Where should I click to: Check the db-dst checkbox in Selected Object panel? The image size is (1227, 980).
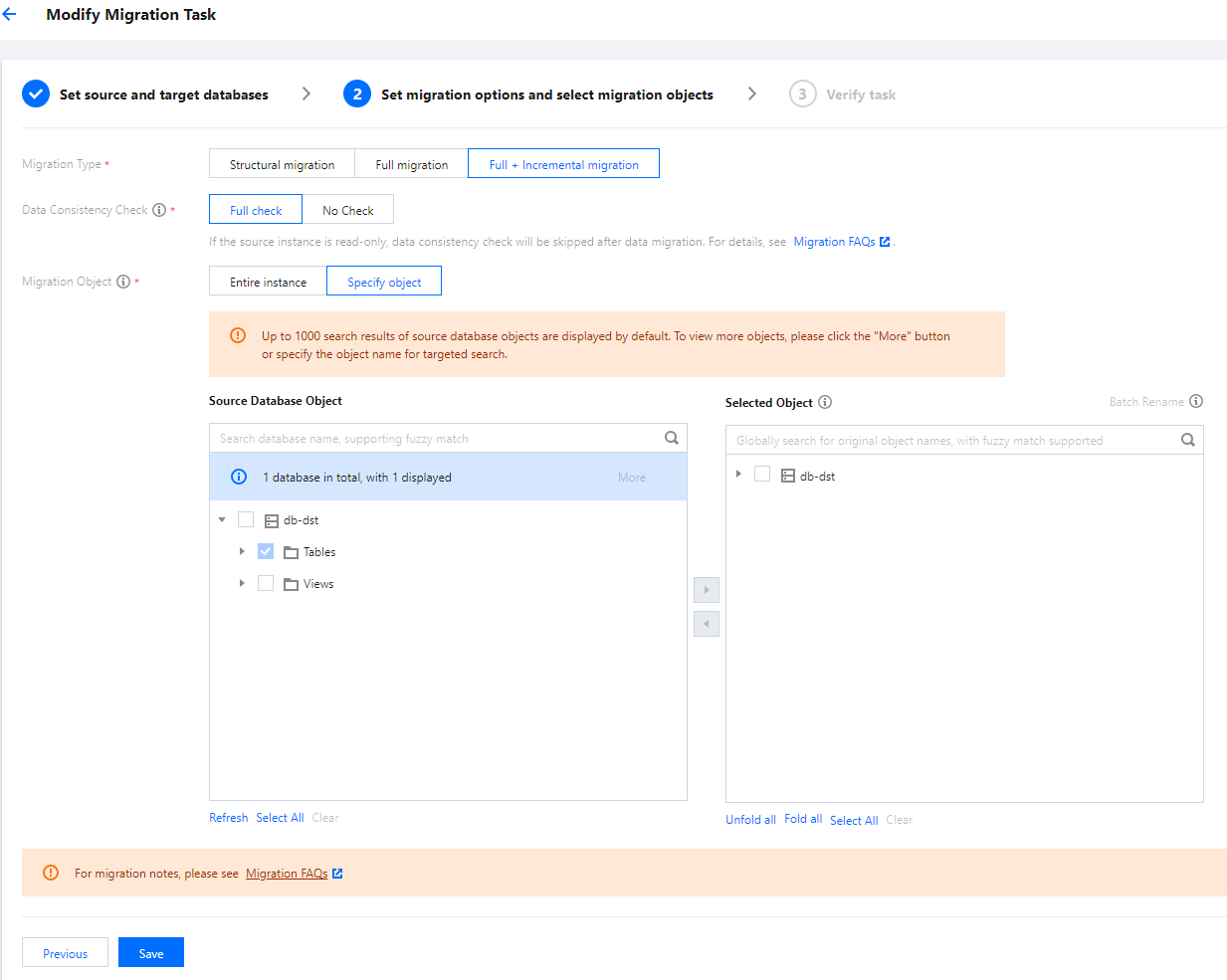pyautogui.click(x=762, y=475)
